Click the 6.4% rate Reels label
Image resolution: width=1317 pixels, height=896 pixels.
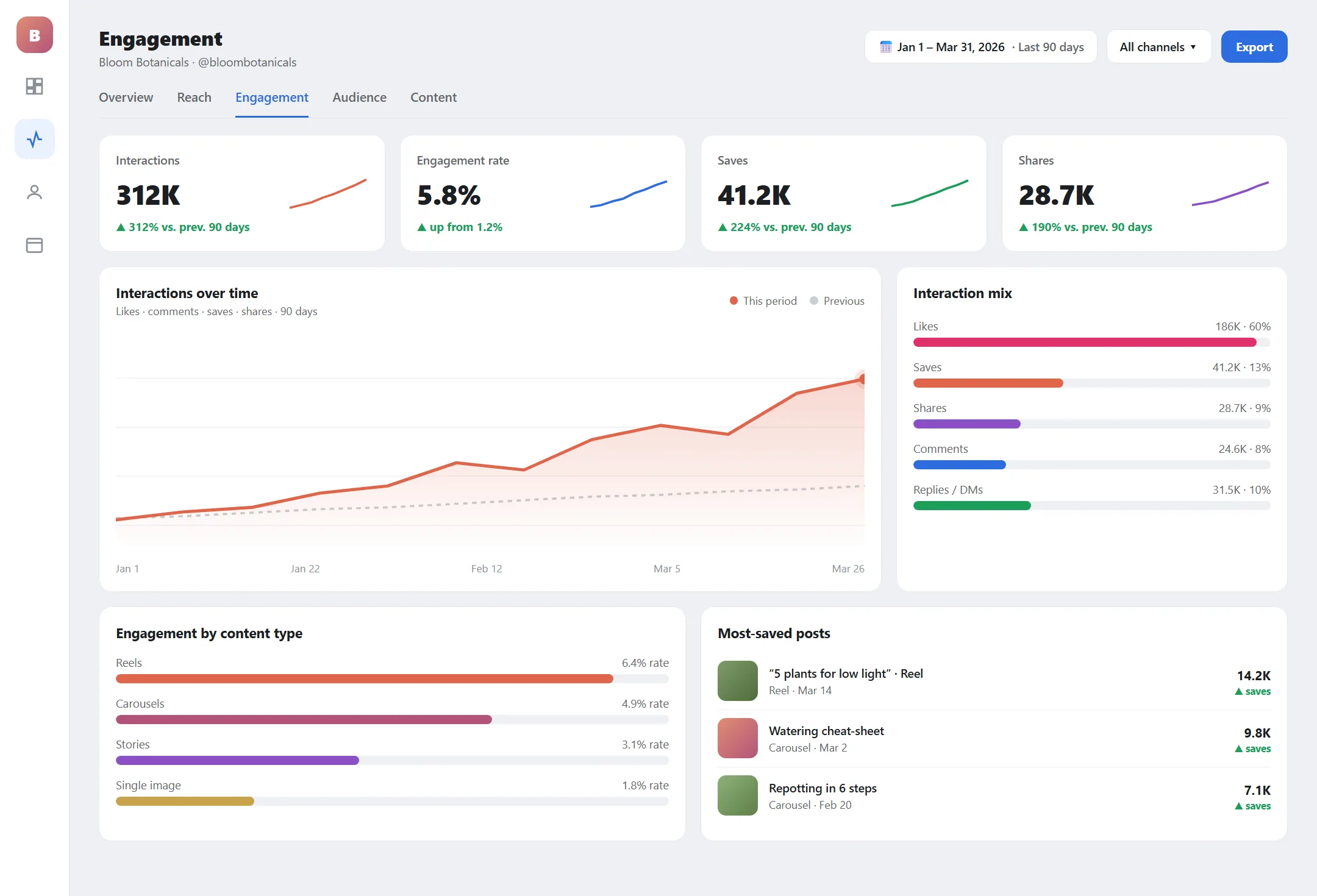[645, 663]
